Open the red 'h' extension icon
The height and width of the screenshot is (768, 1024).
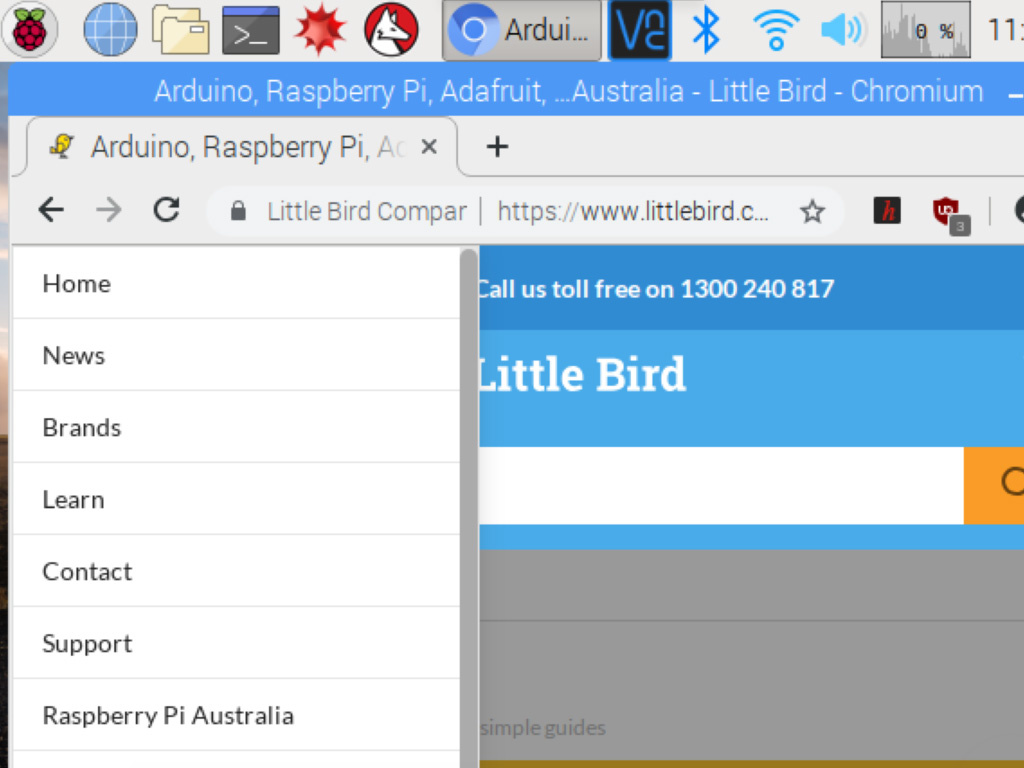coord(887,211)
